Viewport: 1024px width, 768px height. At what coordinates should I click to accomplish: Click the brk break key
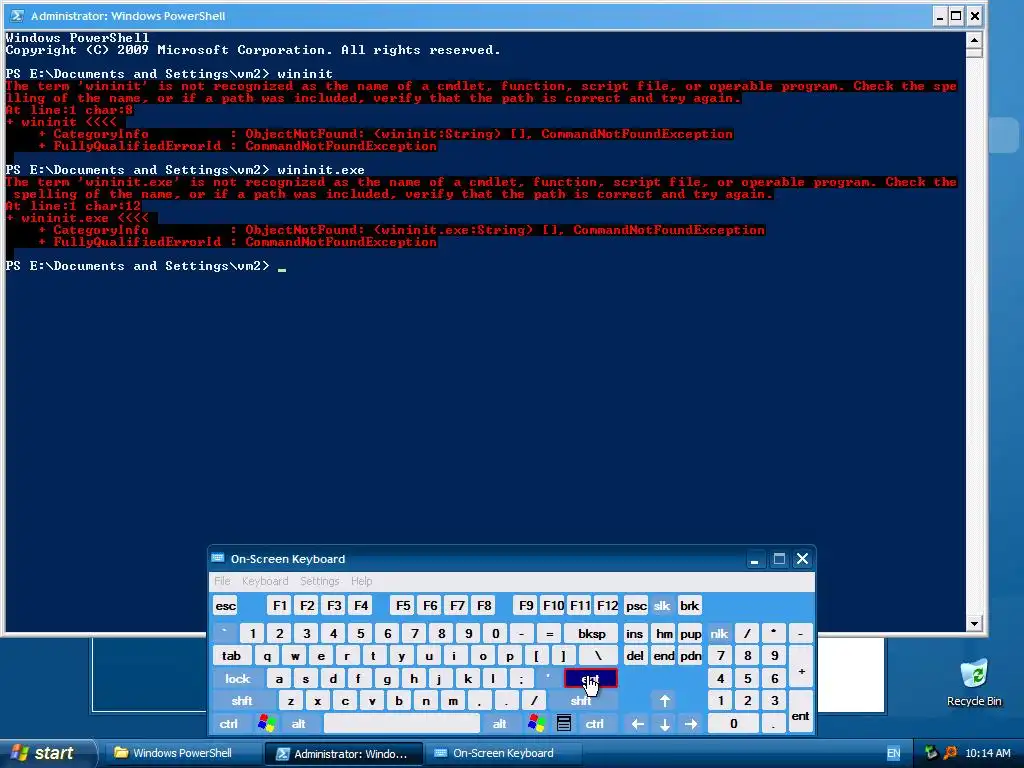[689, 605]
